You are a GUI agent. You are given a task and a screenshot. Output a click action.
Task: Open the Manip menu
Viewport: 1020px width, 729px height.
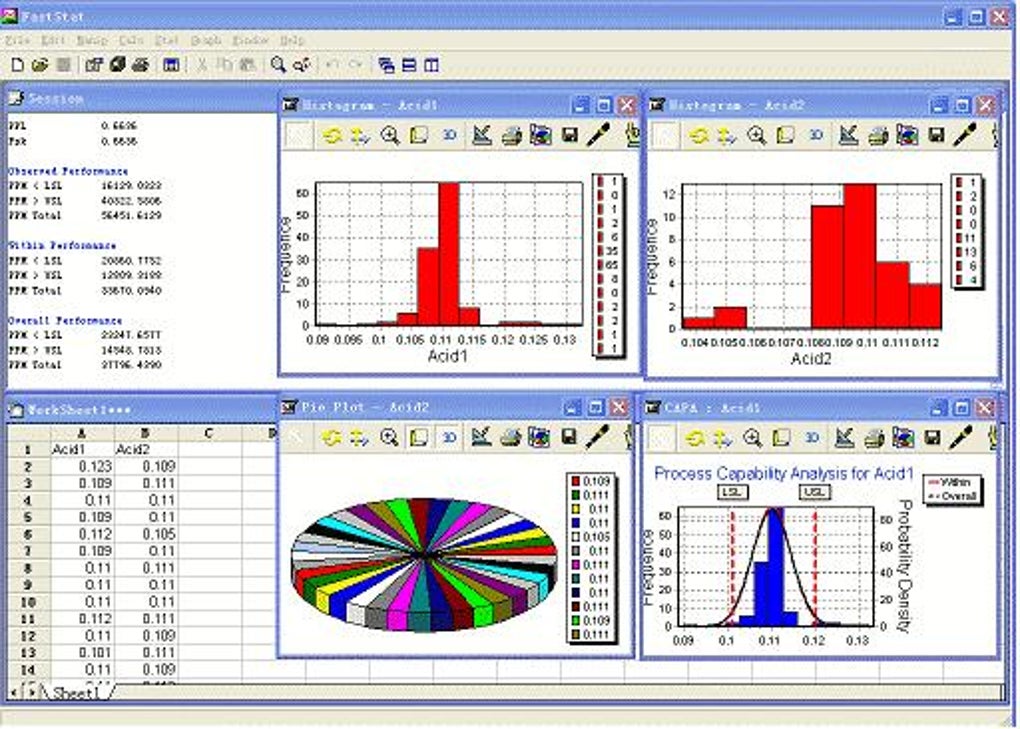92,40
